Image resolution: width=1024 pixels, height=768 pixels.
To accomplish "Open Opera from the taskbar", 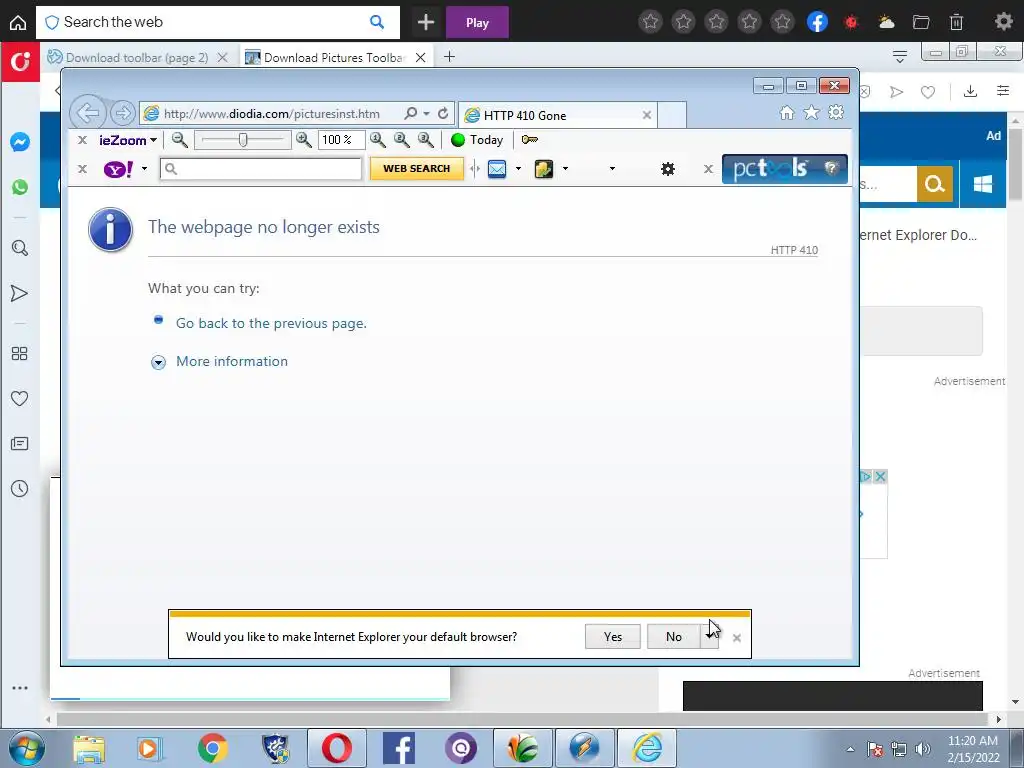I will 336,748.
